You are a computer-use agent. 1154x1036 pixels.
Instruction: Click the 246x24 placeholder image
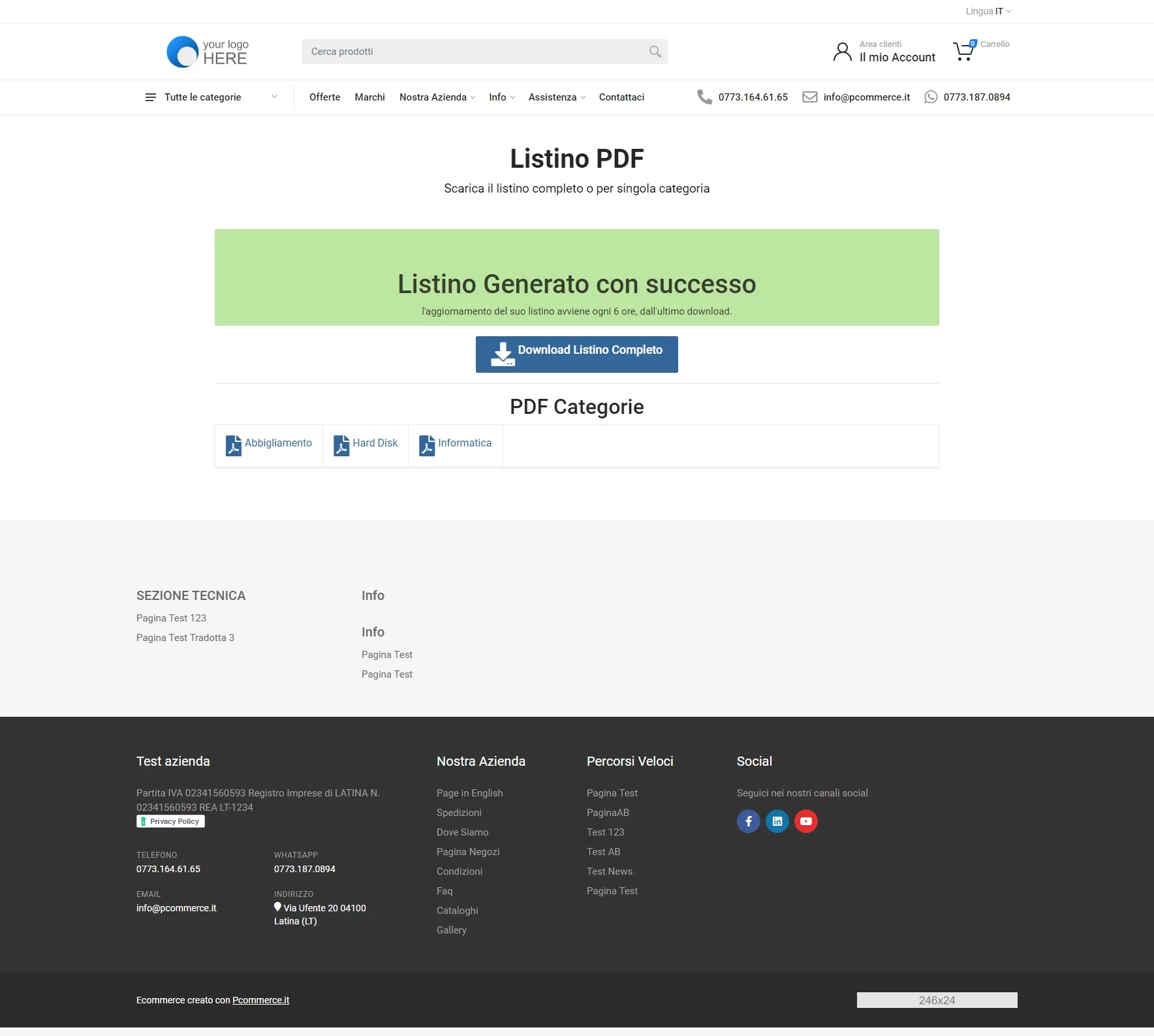[x=937, y=1000]
